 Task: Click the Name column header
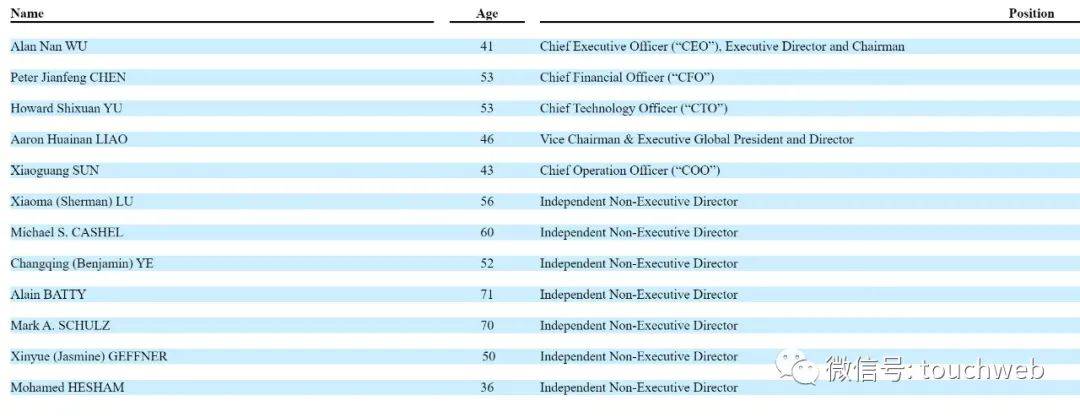27,14
